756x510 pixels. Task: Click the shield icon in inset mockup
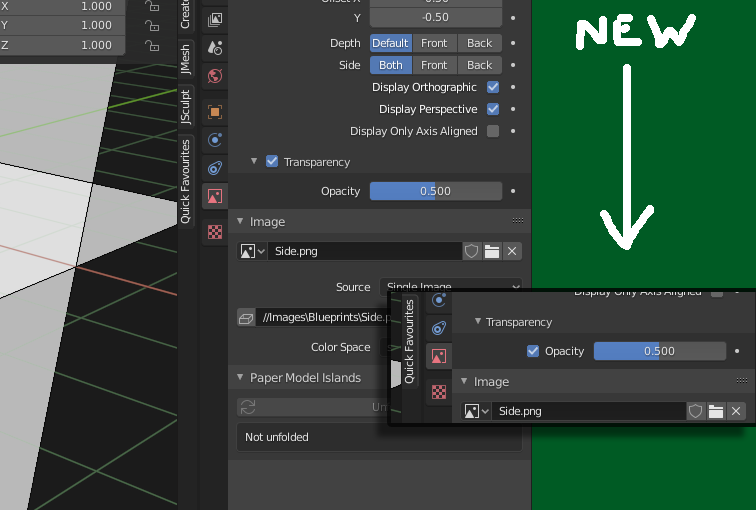pyautogui.click(x=695, y=411)
